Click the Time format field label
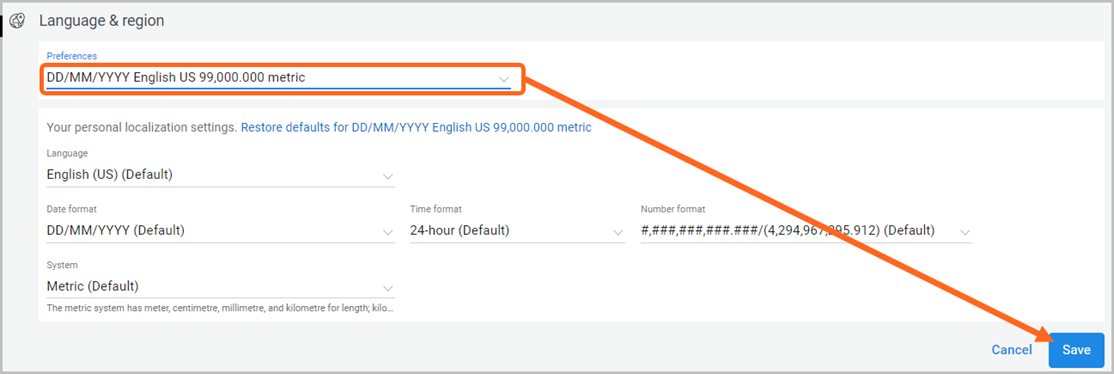Screen dimensions: 1114x374 click(436, 209)
